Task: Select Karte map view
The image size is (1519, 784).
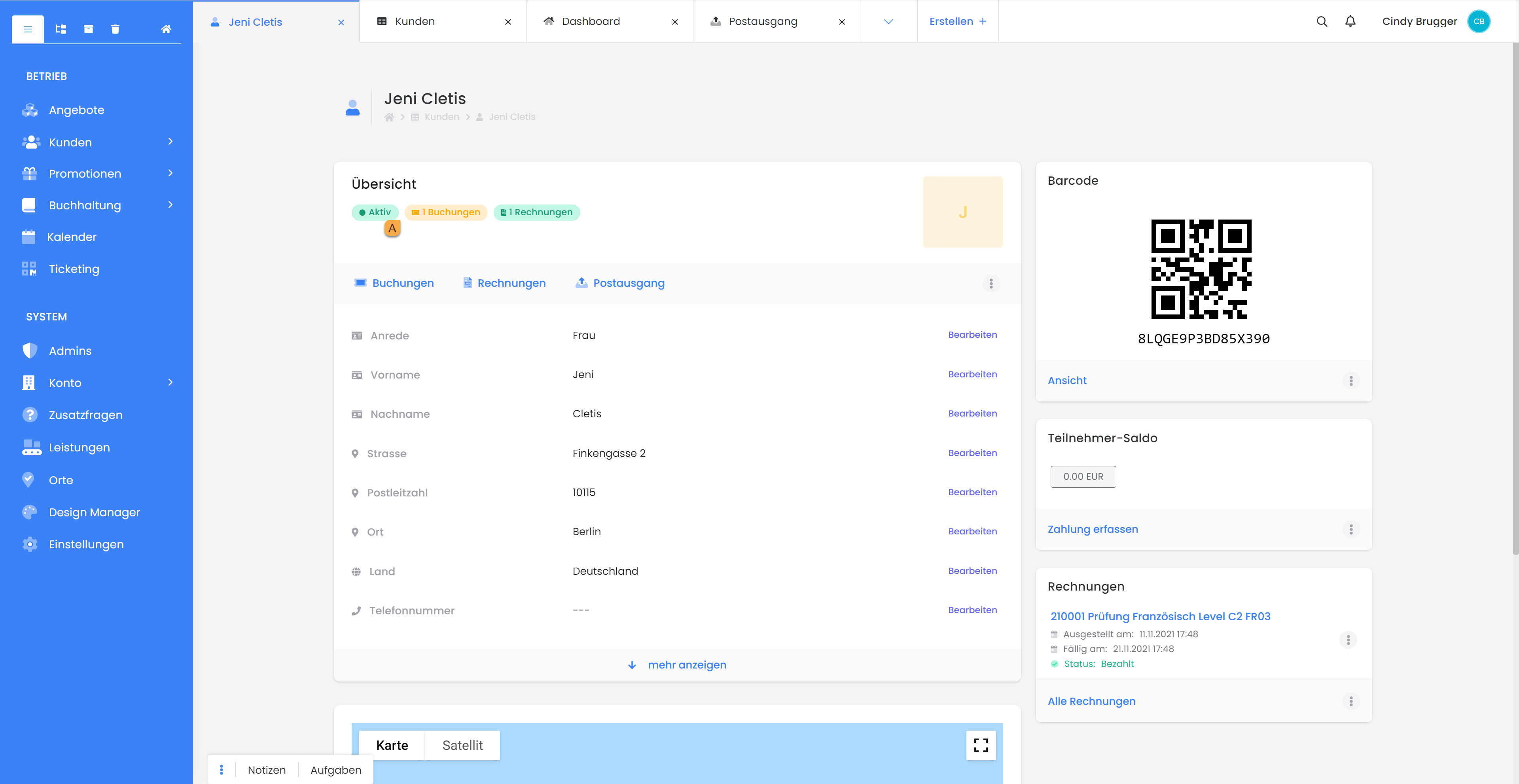Action: pos(392,745)
